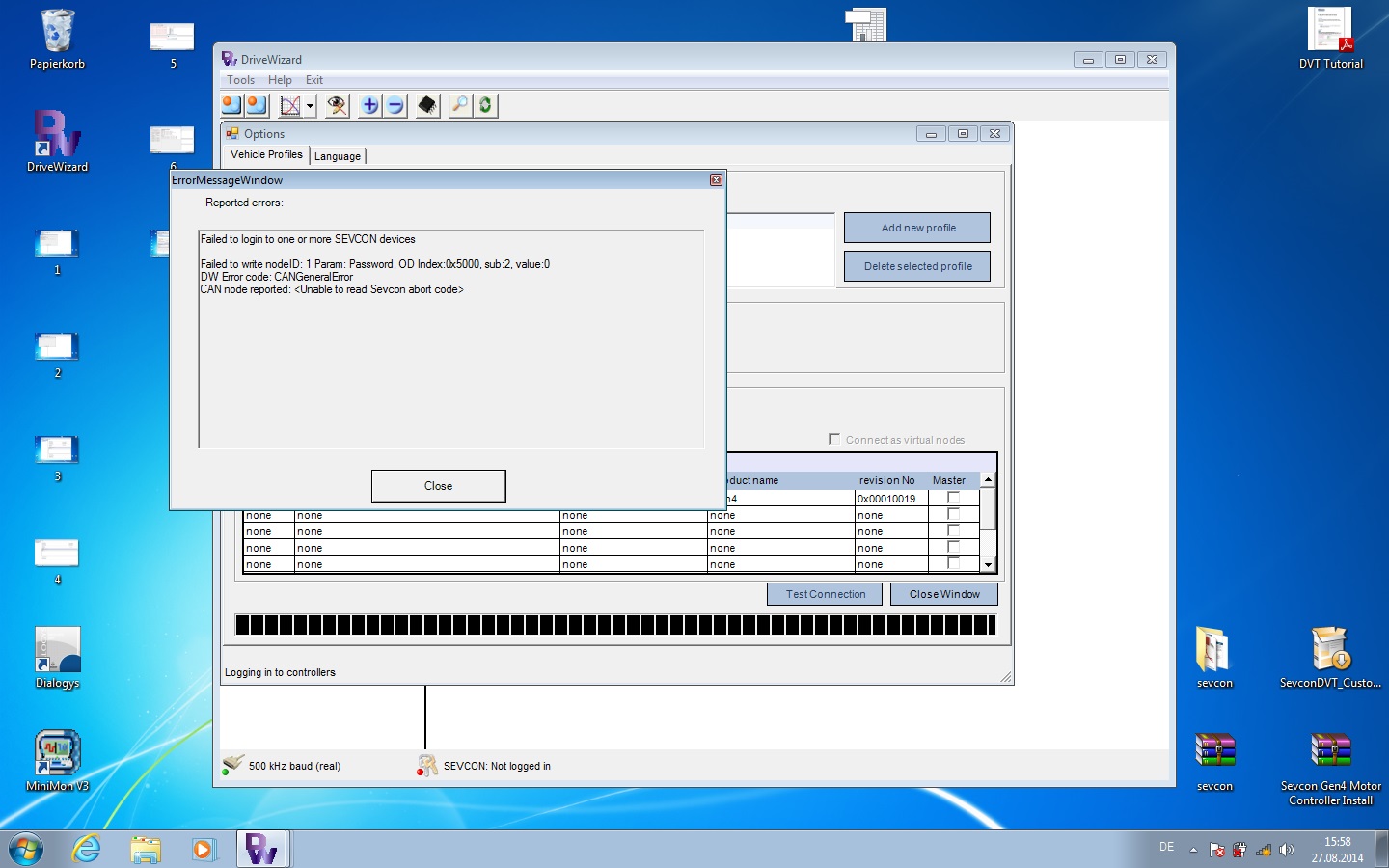The height and width of the screenshot is (868, 1389).
Task: Check Master box in first none row
Action: [x=953, y=514]
